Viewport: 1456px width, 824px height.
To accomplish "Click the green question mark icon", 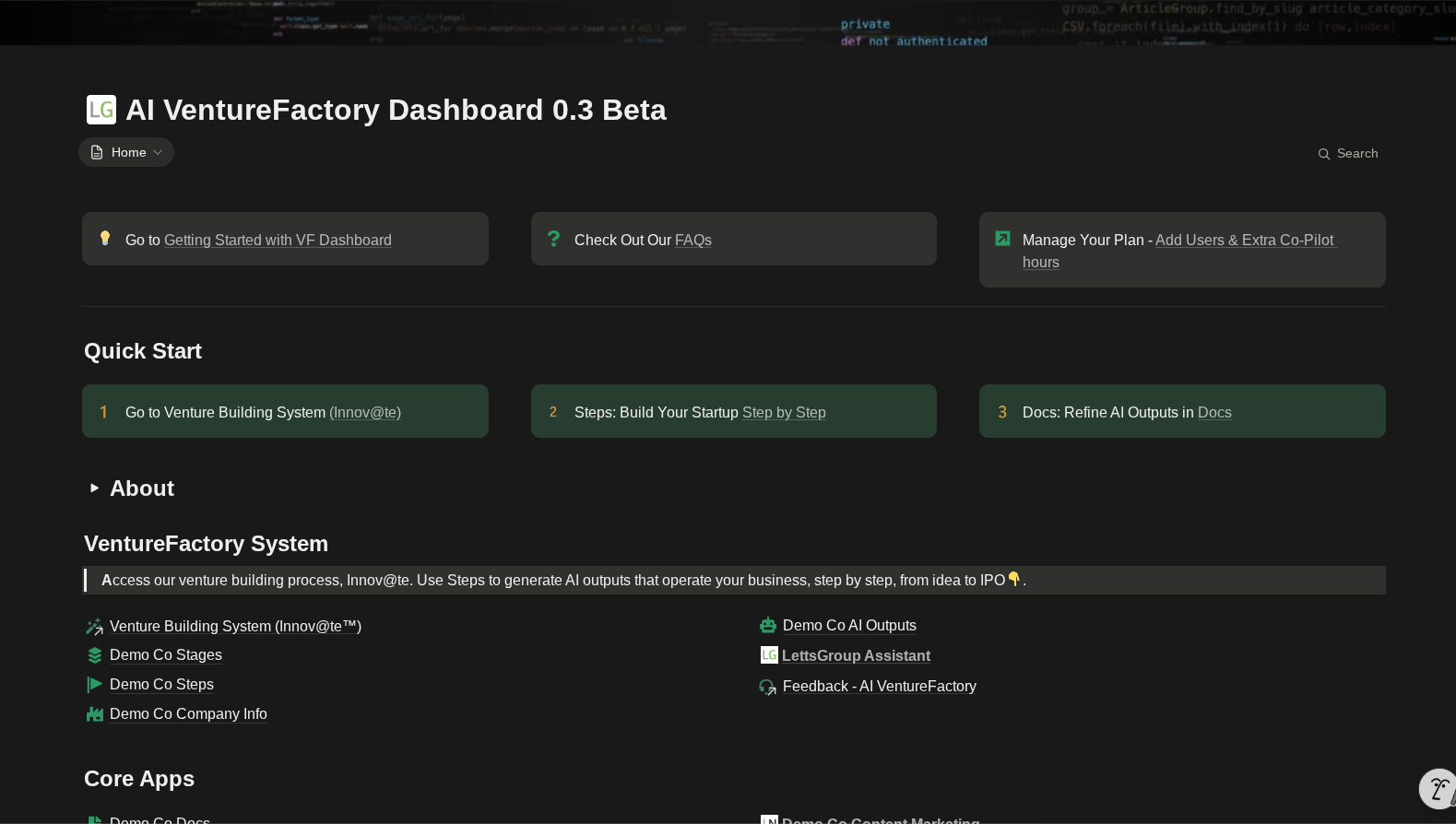I will [x=553, y=239].
